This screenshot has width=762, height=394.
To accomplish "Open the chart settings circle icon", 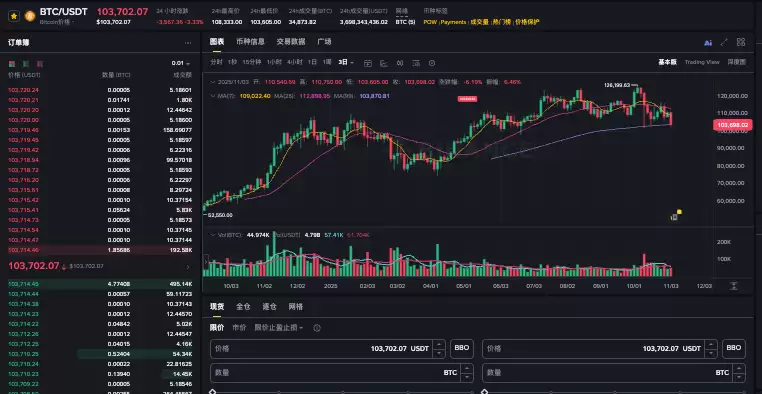I will 432,63.
